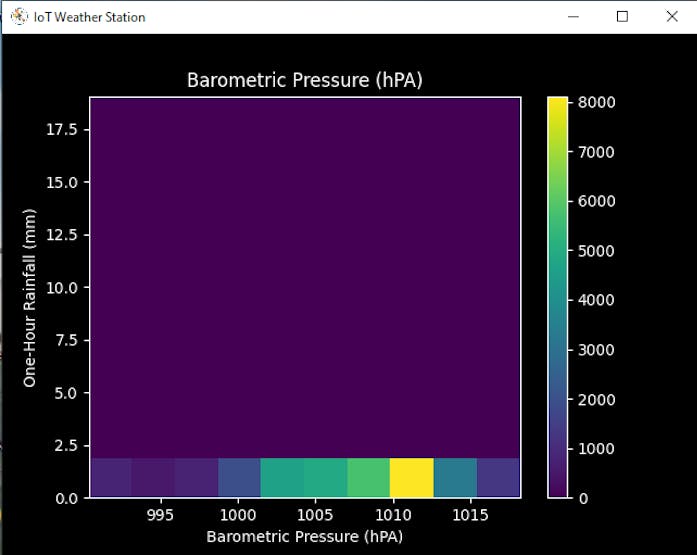Image resolution: width=697 pixels, height=555 pixels.
Task: Click the yellow top of the colorbar
Action: (558, 103)
